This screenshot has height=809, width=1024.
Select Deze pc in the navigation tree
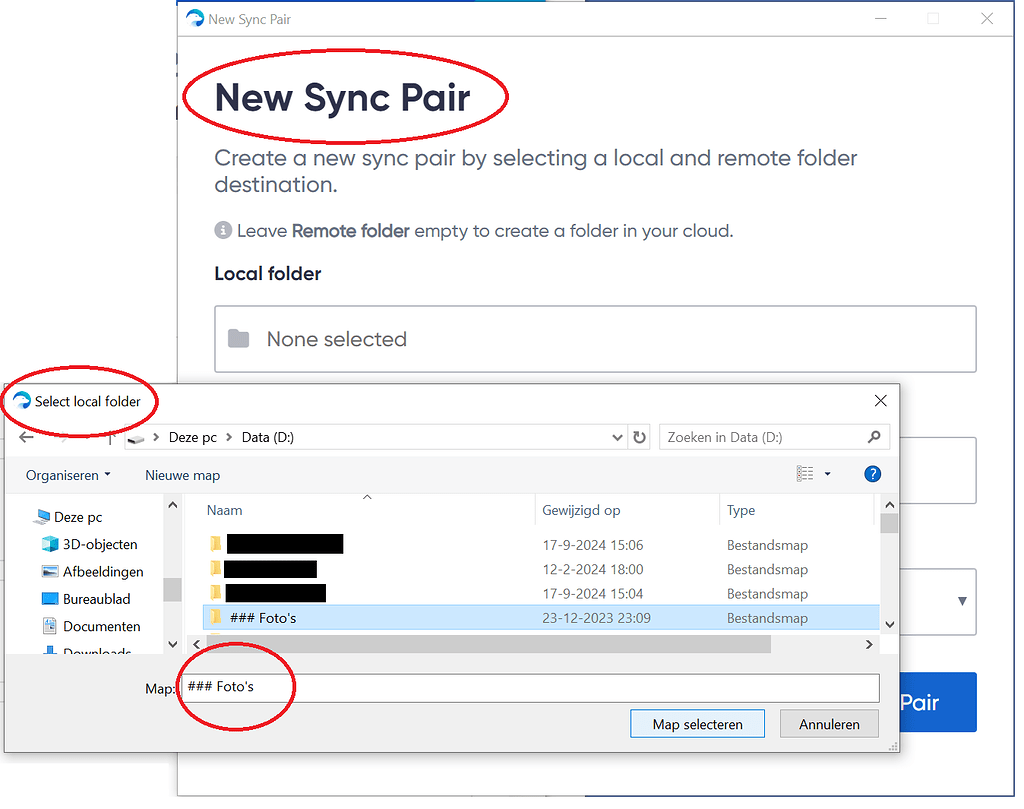pos(78,517)
